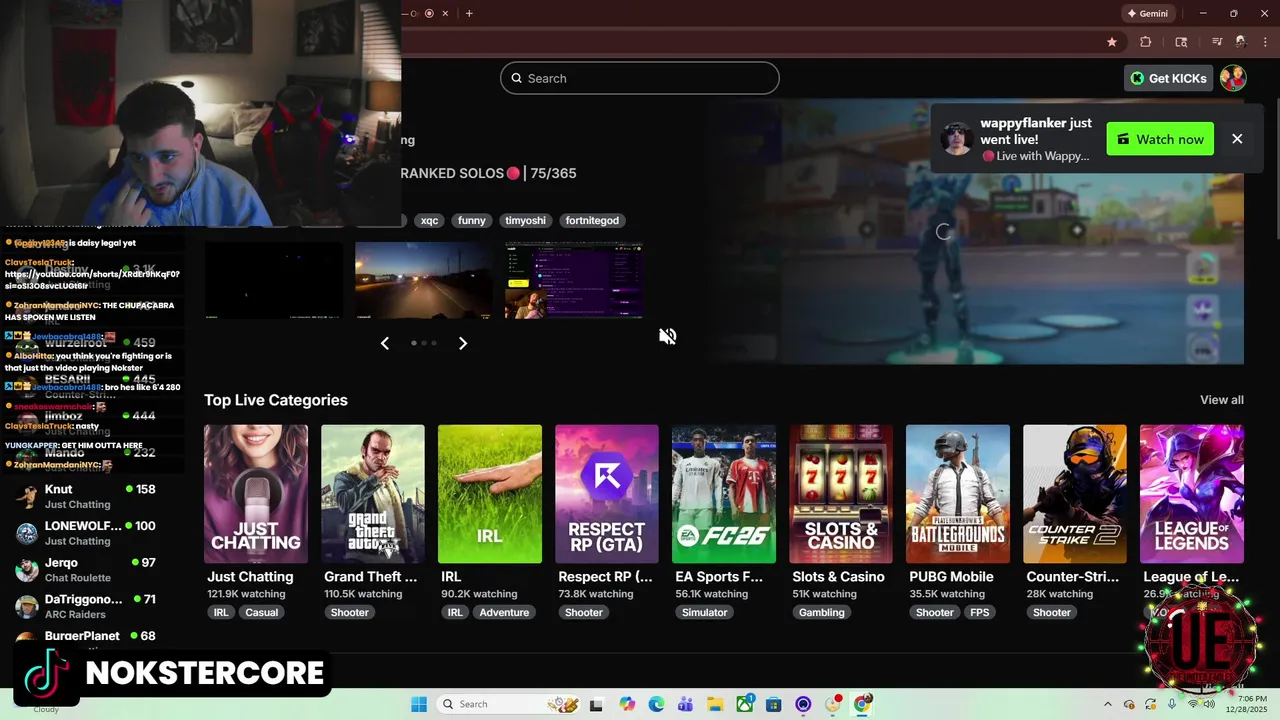1280x720 pixels.
Task: Open Microsoft Store from taskbar
Action: tap(774, 704)
